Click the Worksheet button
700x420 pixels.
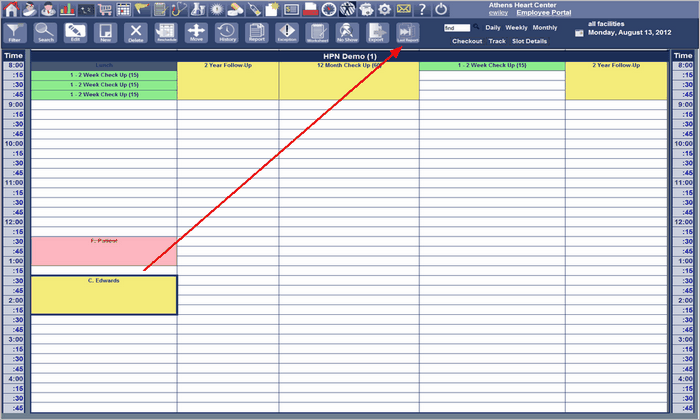[317, 33]
